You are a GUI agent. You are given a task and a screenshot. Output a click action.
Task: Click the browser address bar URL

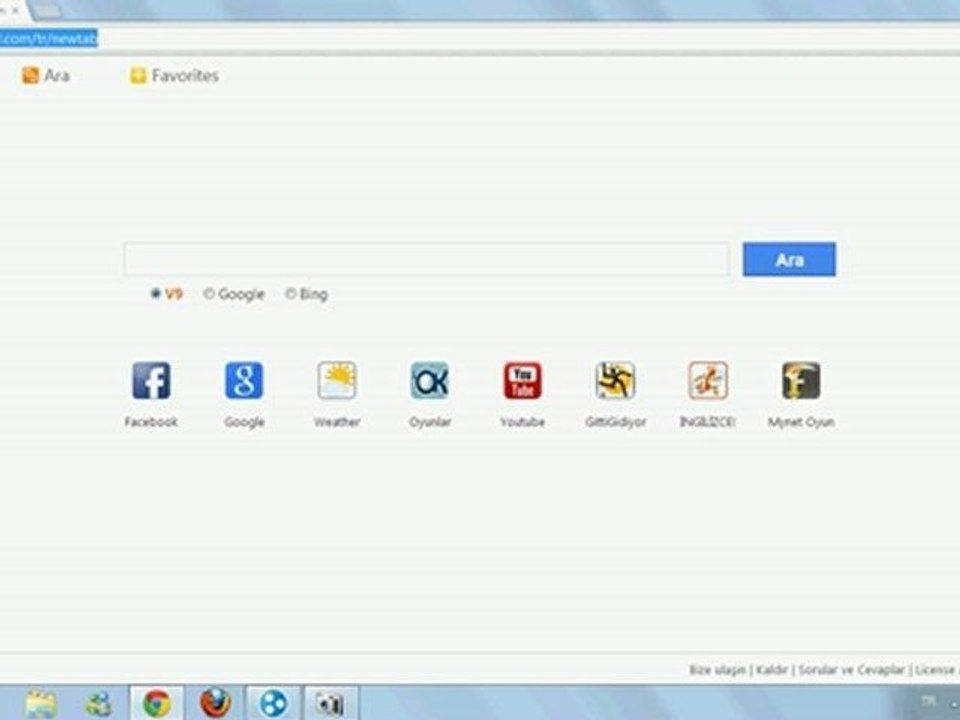[x=49, y=39]
